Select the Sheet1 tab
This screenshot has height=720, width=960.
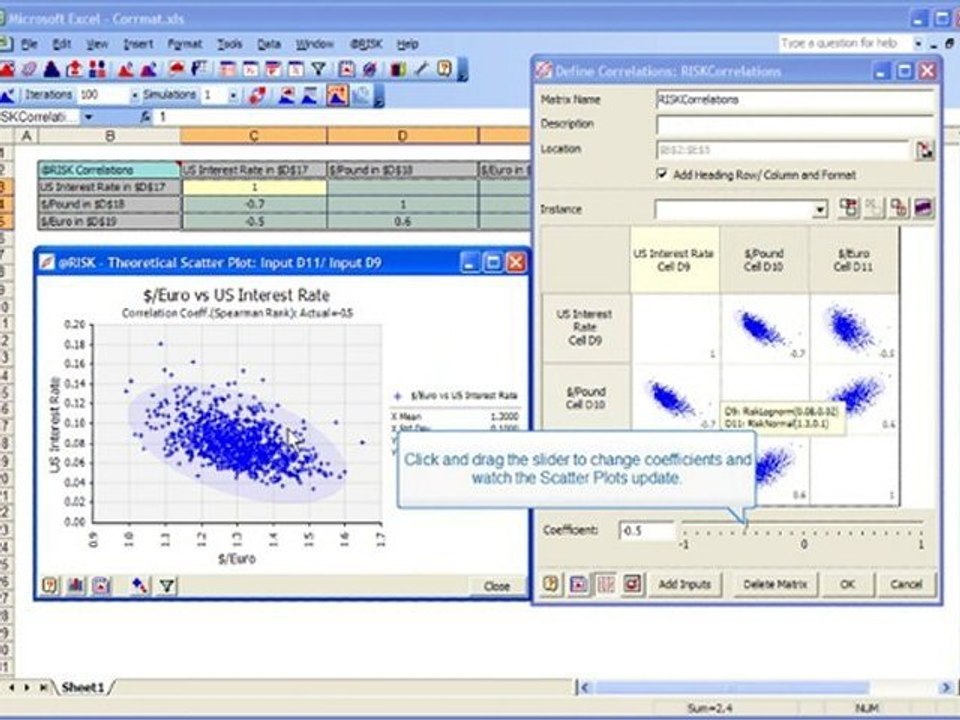click(x=83, y=688)
